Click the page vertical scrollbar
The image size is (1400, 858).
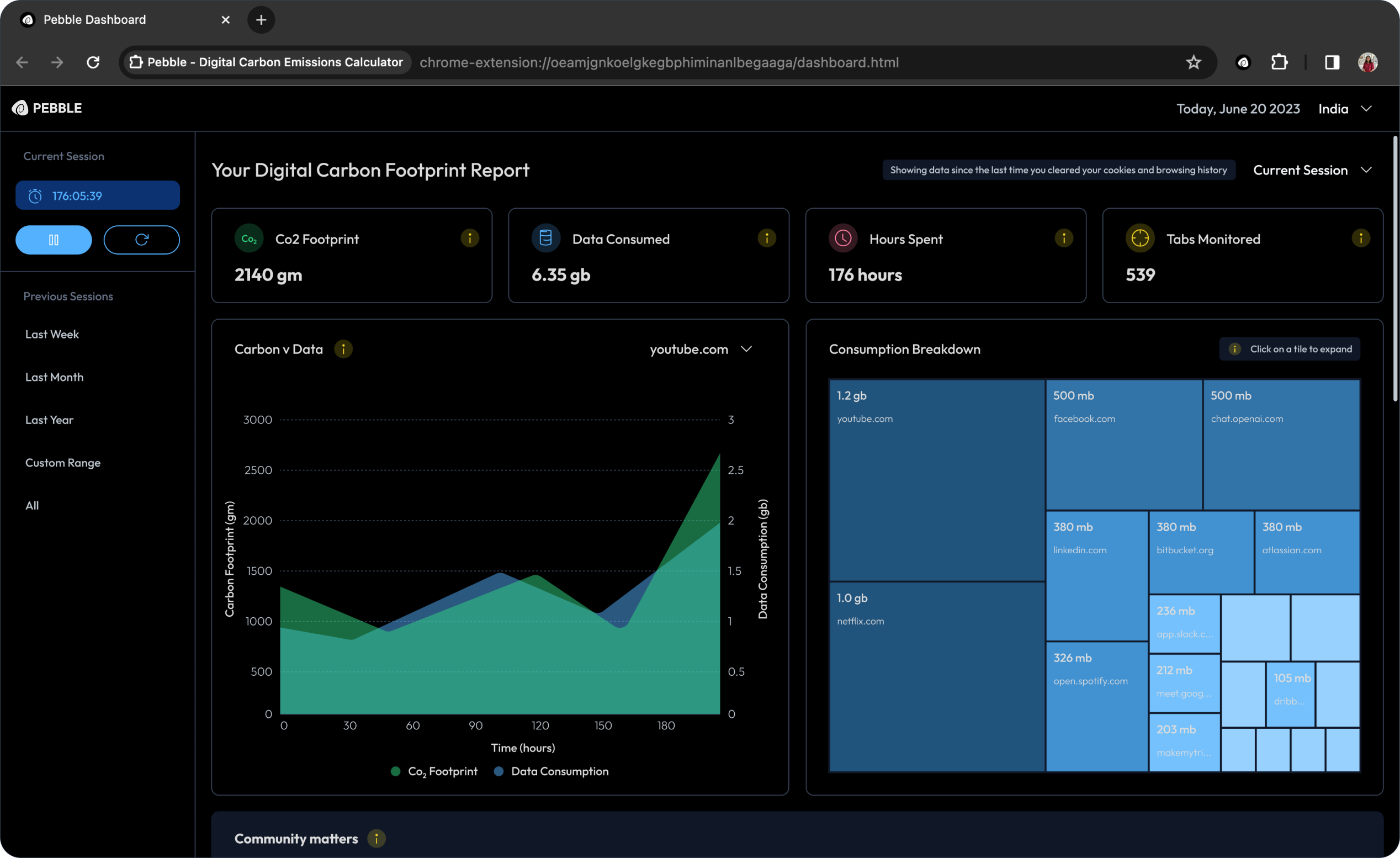tap(1394, 268)
